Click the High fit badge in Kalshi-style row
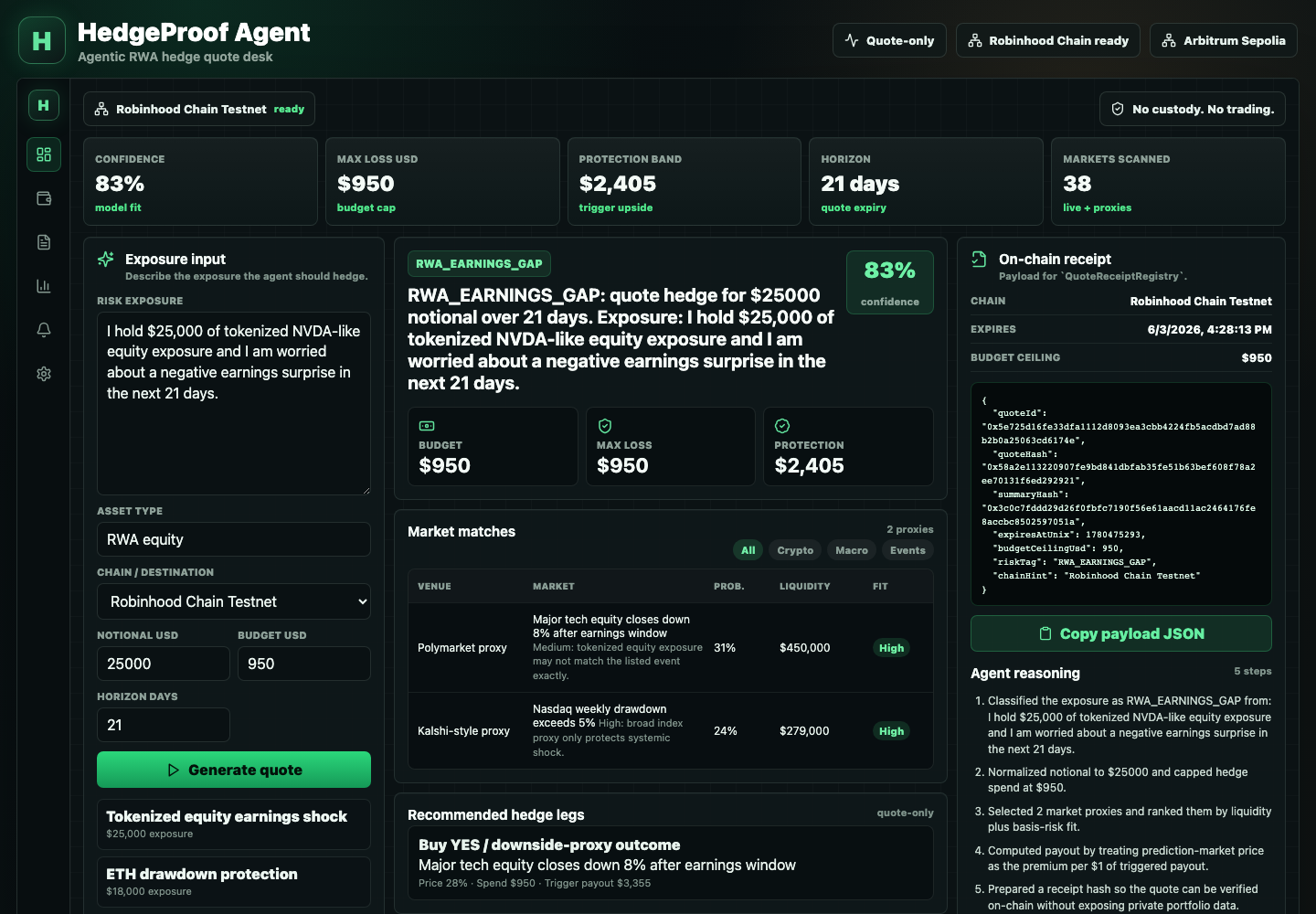Screen dimensions: 1316x914 coord(891,731)
